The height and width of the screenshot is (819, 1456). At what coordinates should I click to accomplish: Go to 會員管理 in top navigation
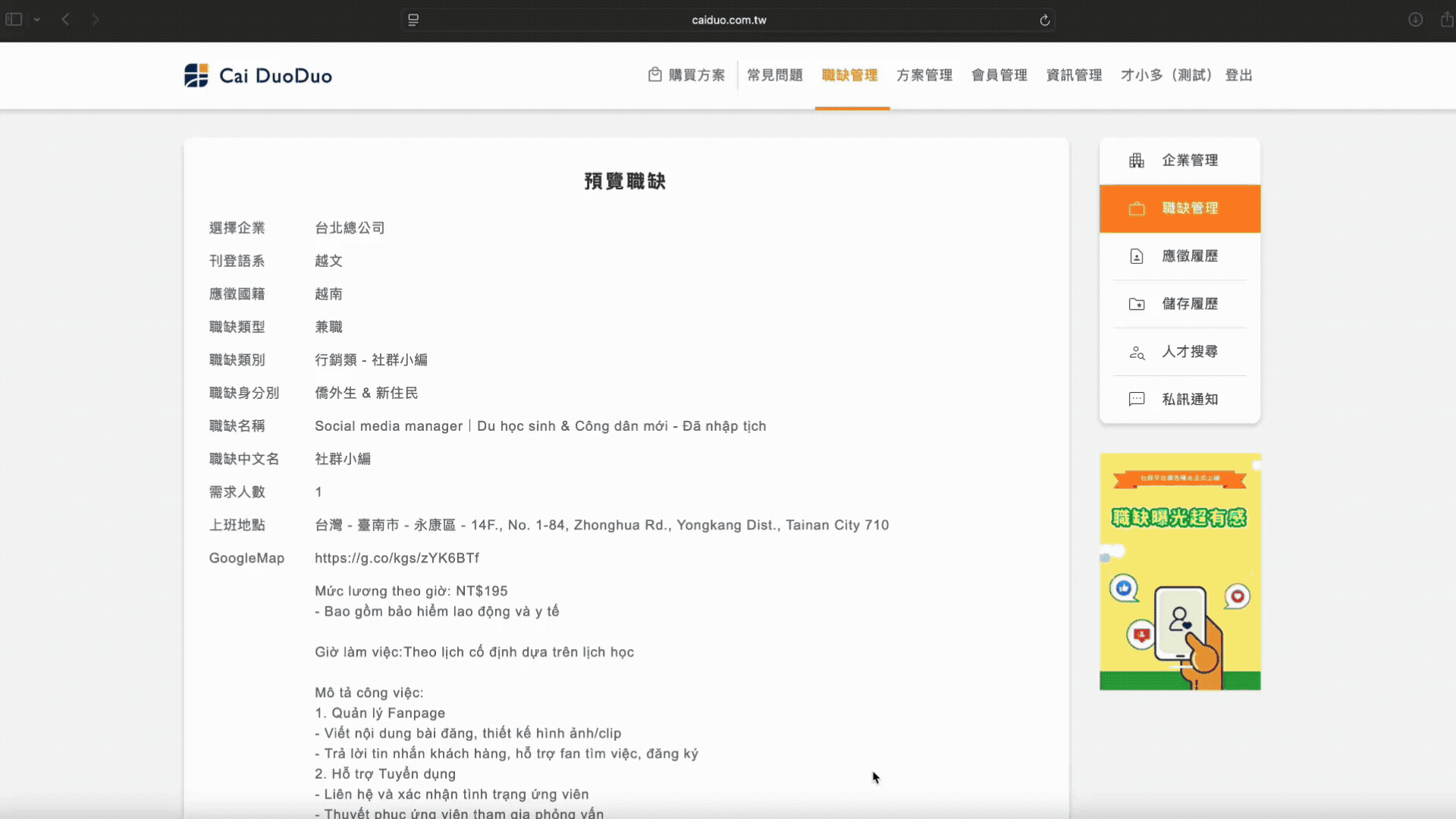[x=999, y=75]
